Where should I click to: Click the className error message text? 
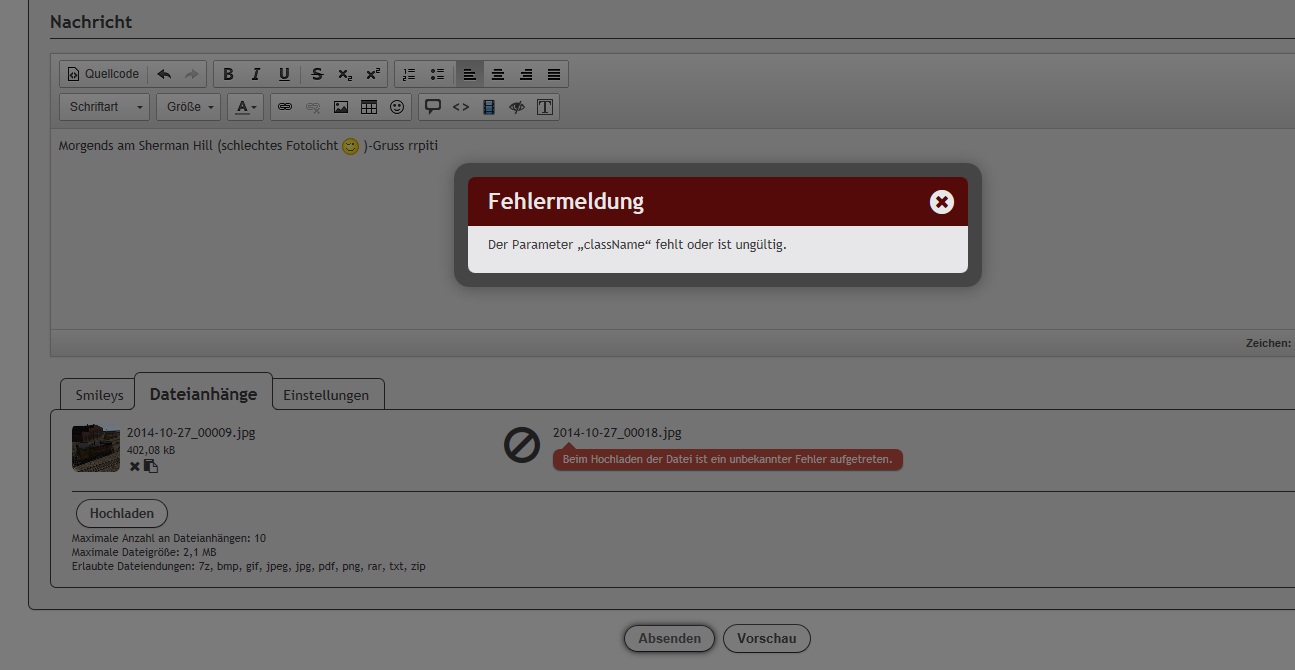pyautogui.click(x=637, y=244)
